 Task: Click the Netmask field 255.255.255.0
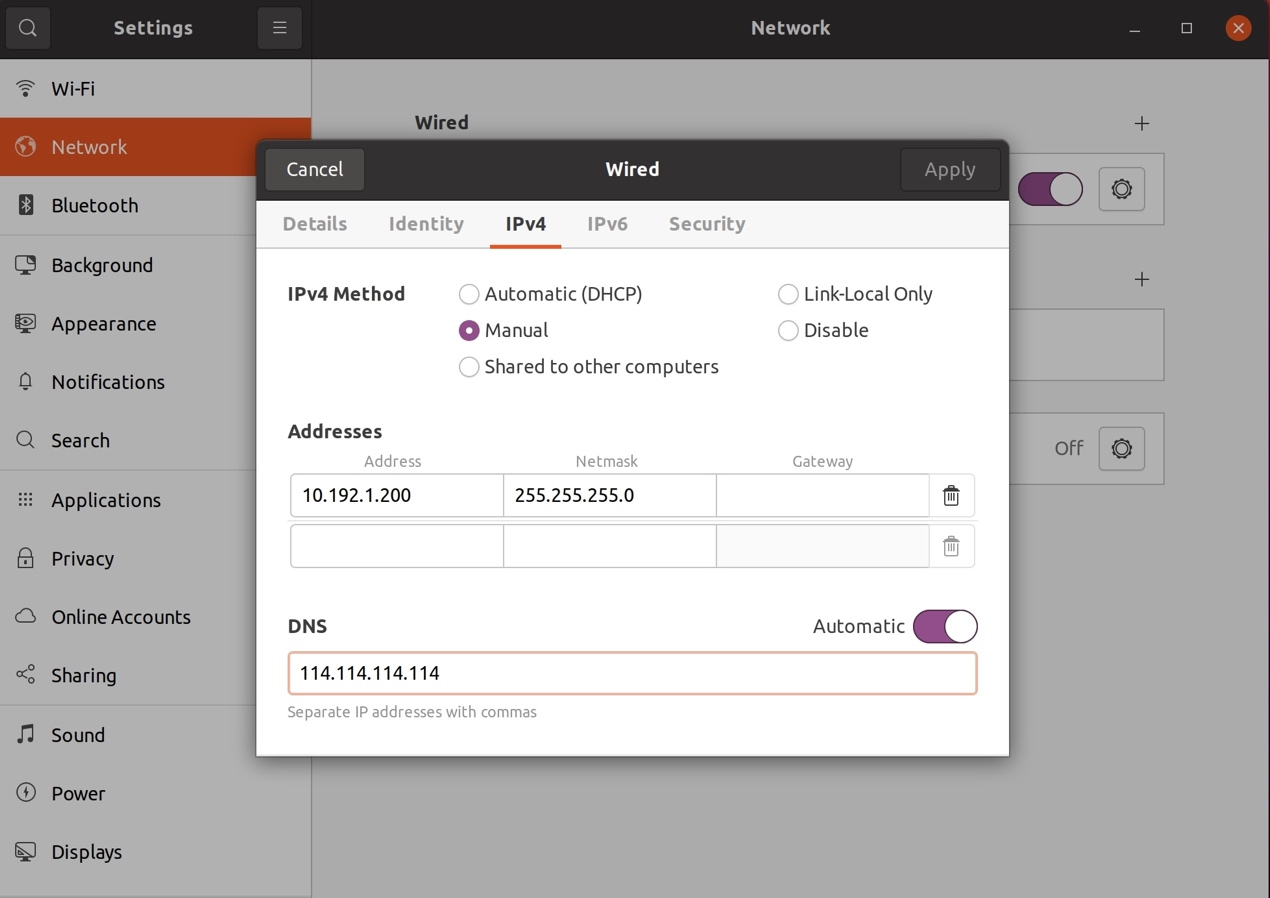[610, 495]
